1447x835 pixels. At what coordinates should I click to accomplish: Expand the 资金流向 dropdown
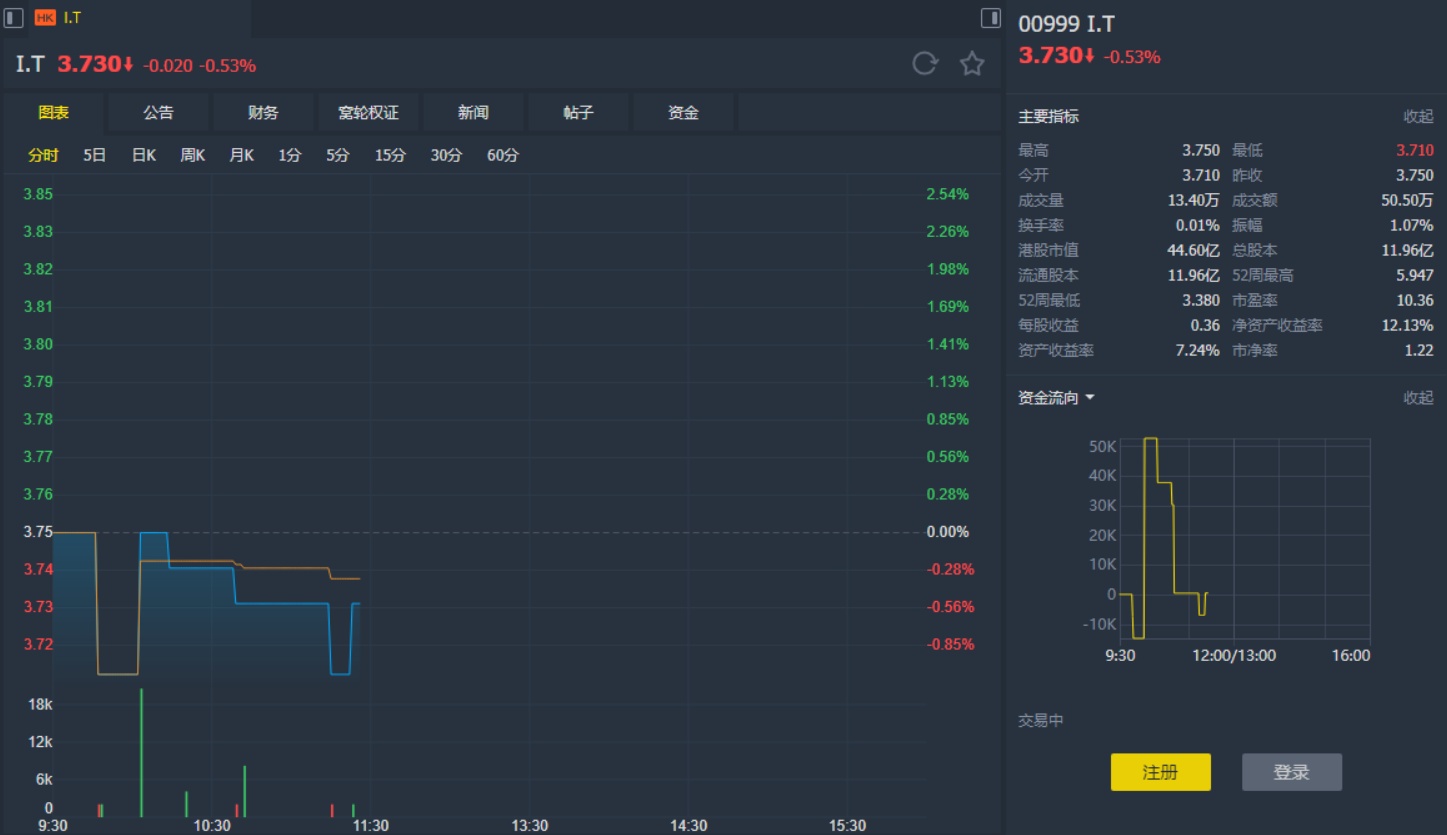(x=1090, y=398)
